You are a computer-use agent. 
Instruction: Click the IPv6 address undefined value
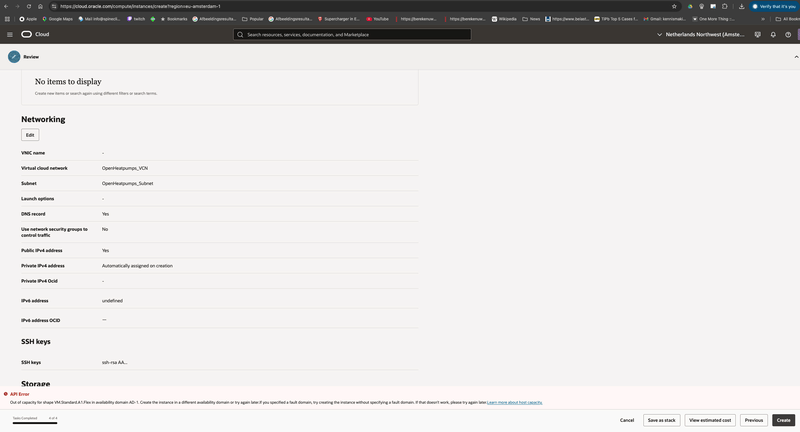point(112,300)
